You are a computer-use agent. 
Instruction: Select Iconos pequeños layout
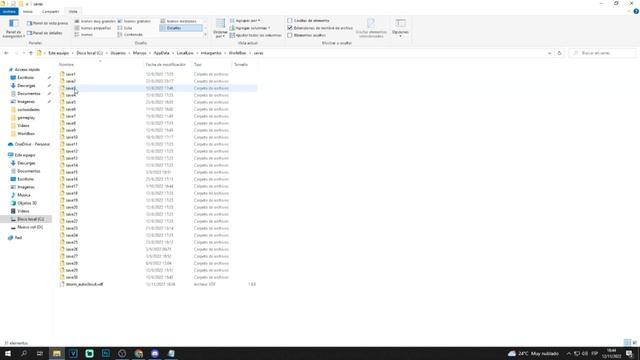(93, 28)
